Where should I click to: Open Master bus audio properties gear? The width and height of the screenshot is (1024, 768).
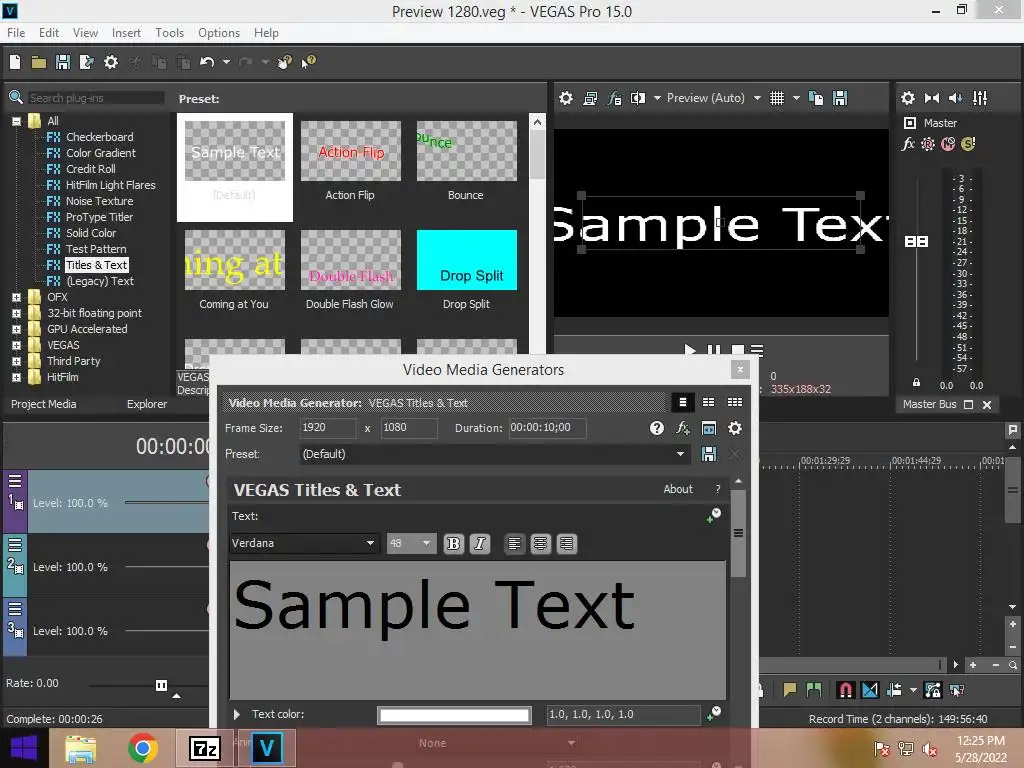[x=908, y=98]
